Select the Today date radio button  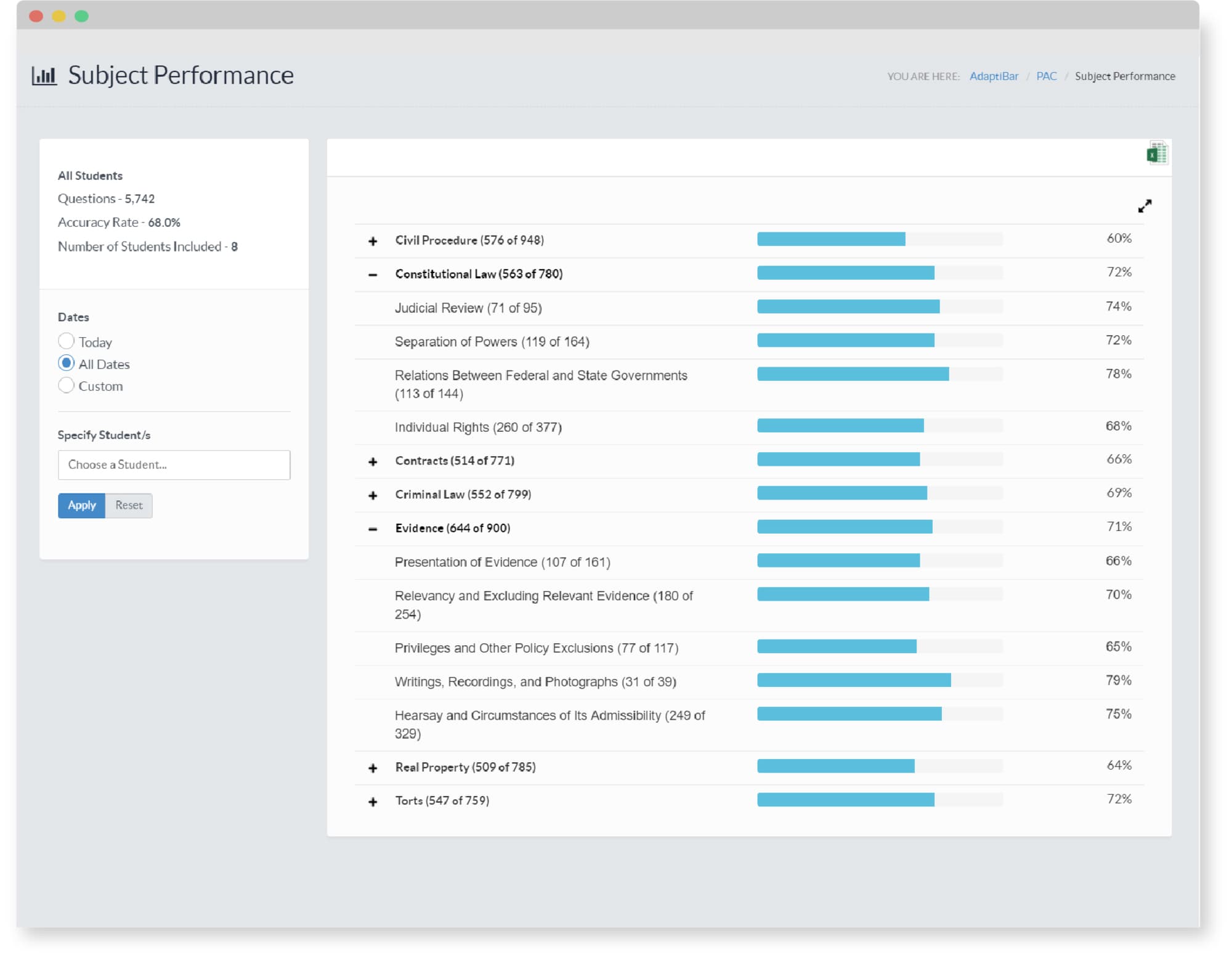(65, 341)
